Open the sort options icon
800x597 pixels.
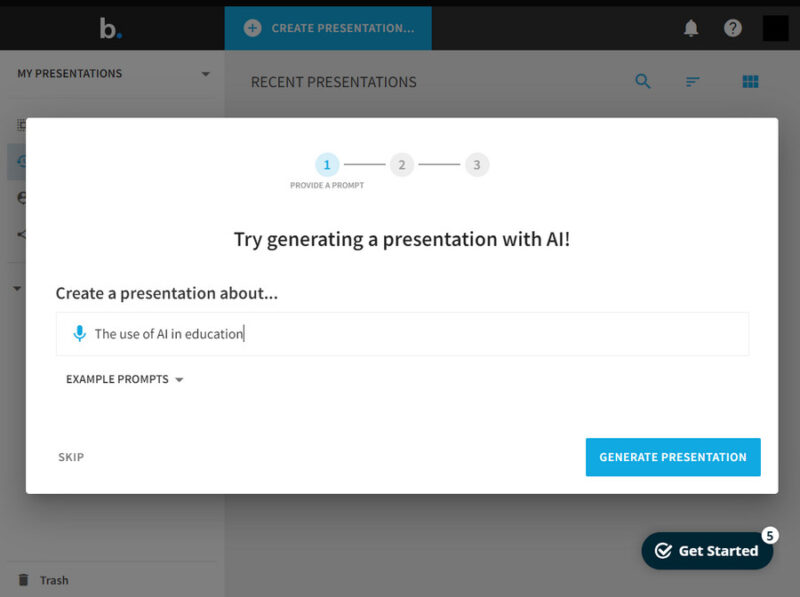coord(693,81)
